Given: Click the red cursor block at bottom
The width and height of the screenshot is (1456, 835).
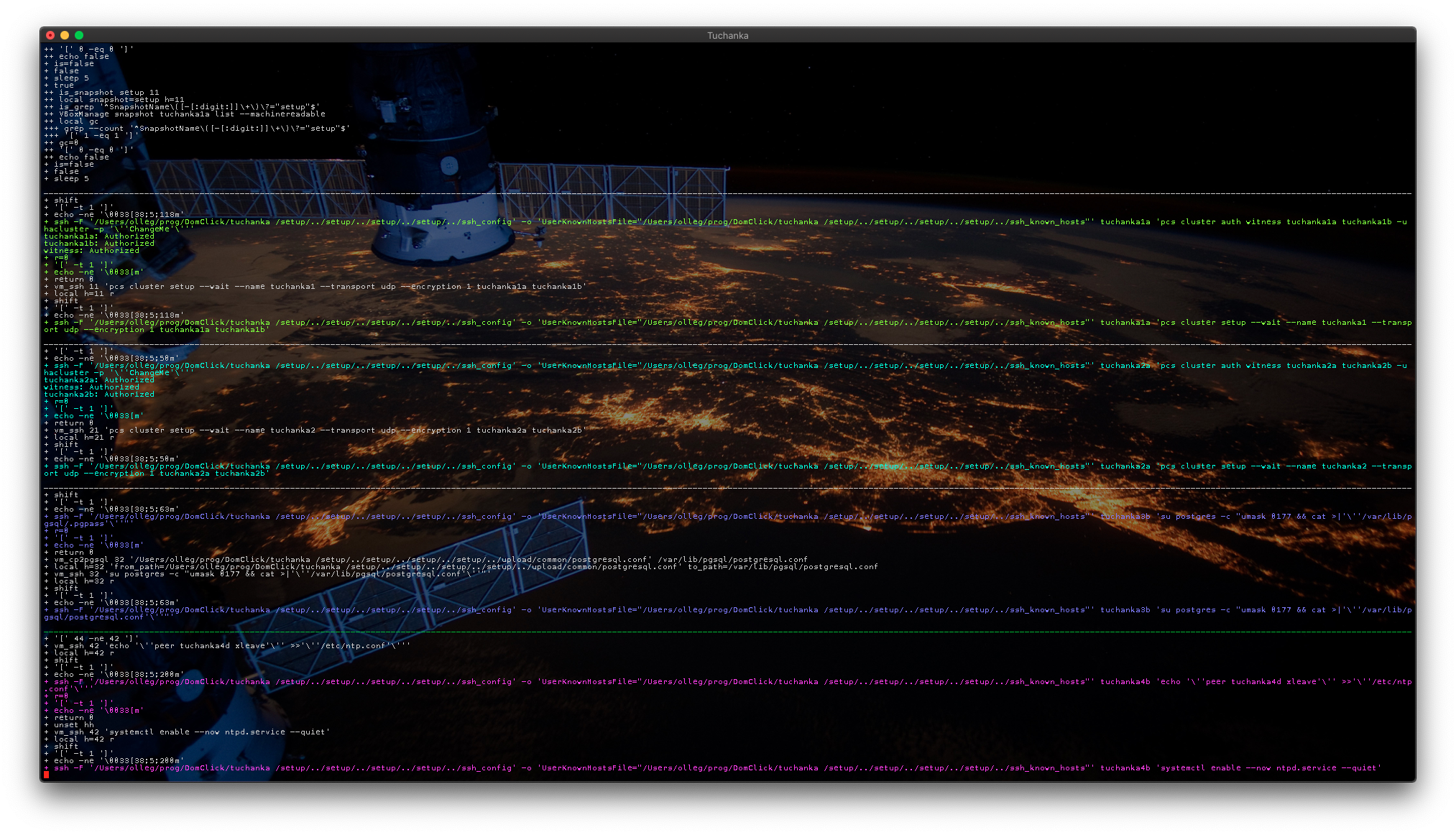Looking at the screenshot, I should [47, 775].
